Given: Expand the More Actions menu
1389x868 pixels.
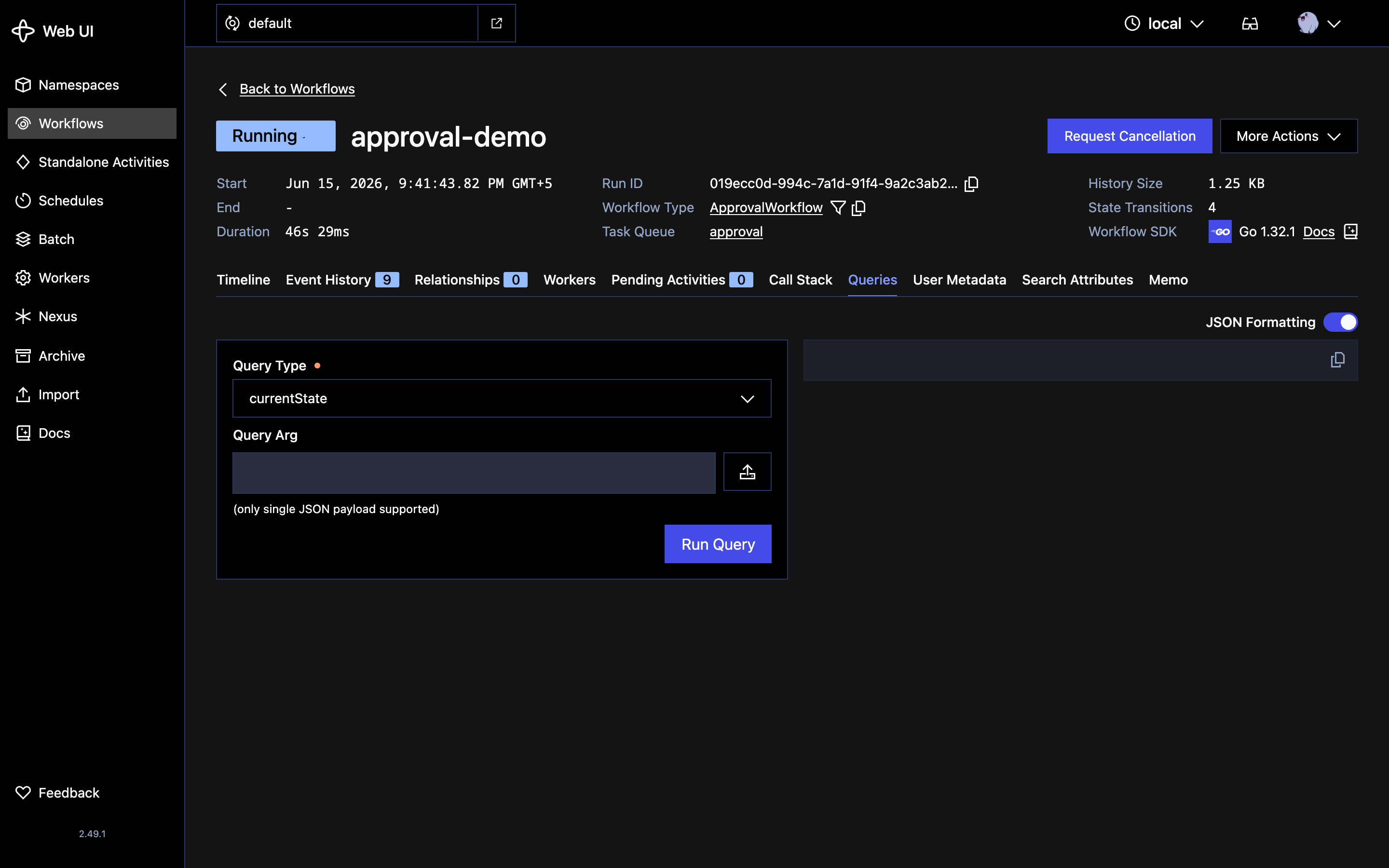Looking at the screenshot, I should (x=1289, y=136).
